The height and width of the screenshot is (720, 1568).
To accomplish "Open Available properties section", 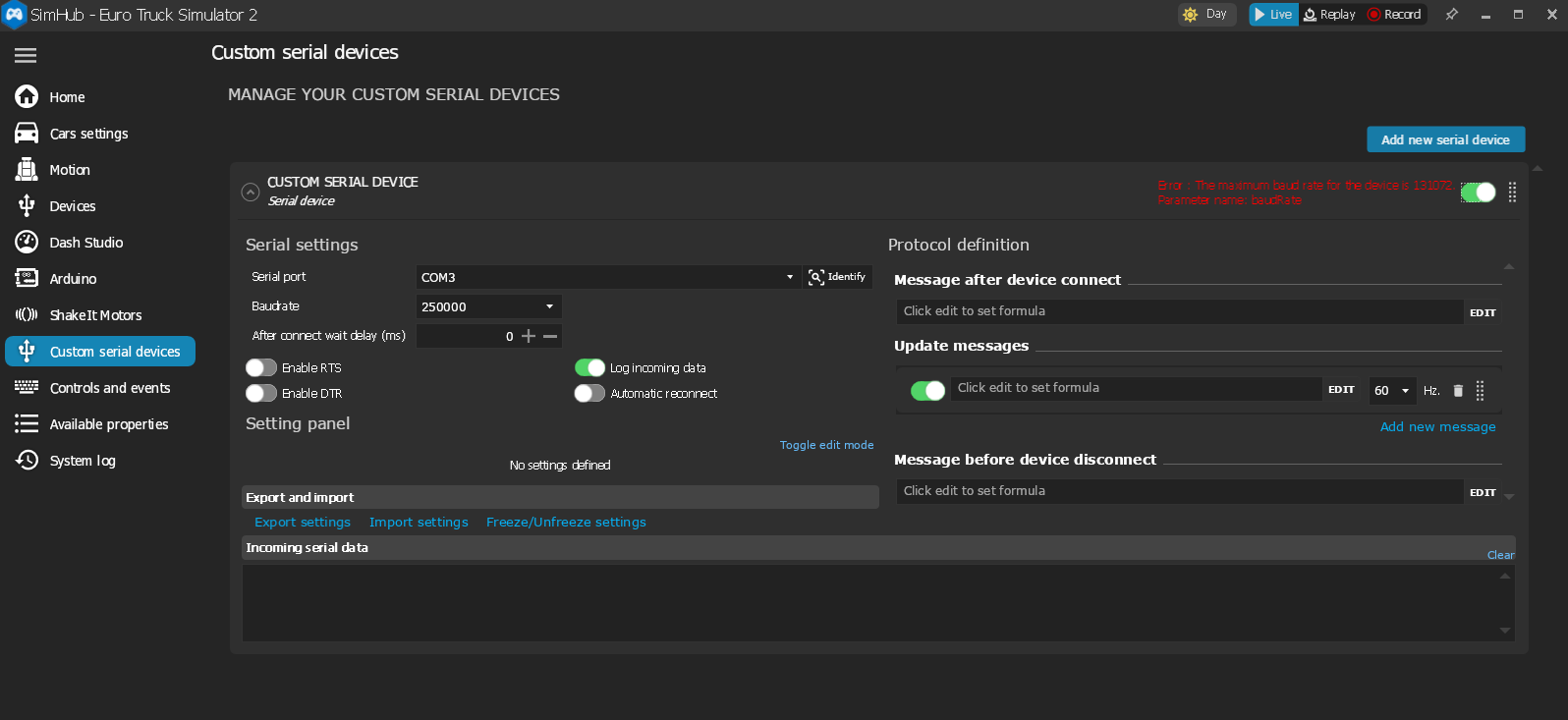I will point(109,424).
